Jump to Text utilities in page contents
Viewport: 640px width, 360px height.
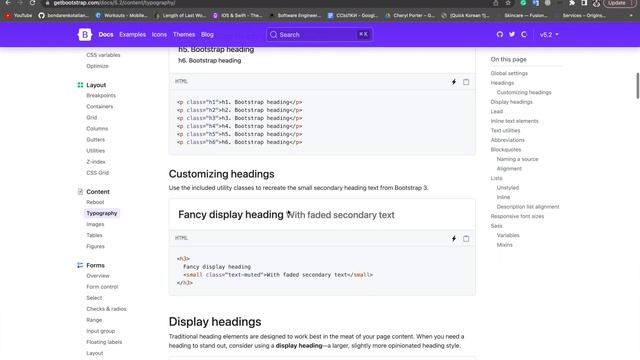pyautogui.click(x=505, y=131)
